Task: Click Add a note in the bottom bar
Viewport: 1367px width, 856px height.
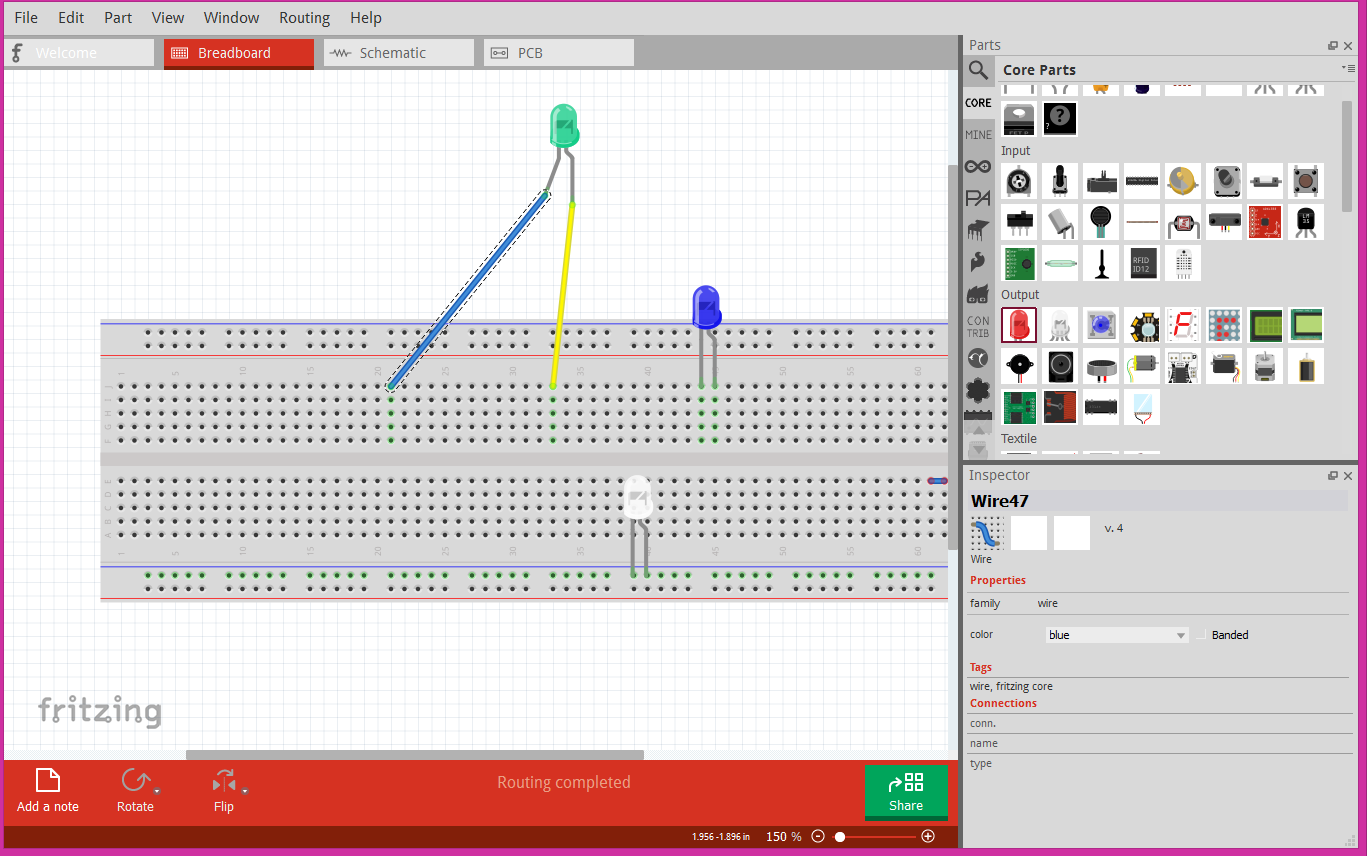Action: point(47,790)
